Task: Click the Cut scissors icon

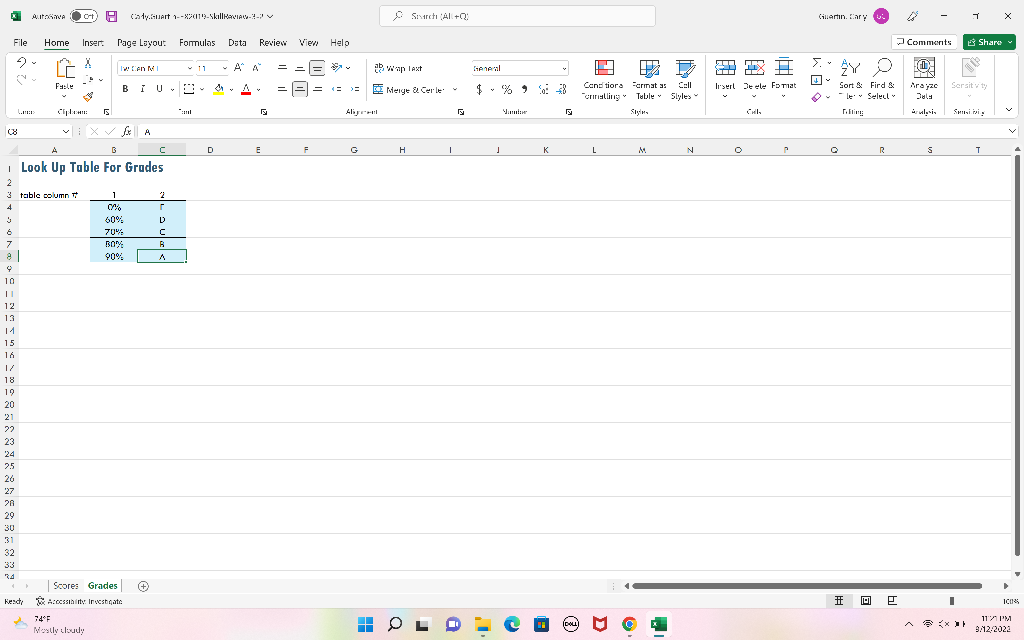Action: 88,63
